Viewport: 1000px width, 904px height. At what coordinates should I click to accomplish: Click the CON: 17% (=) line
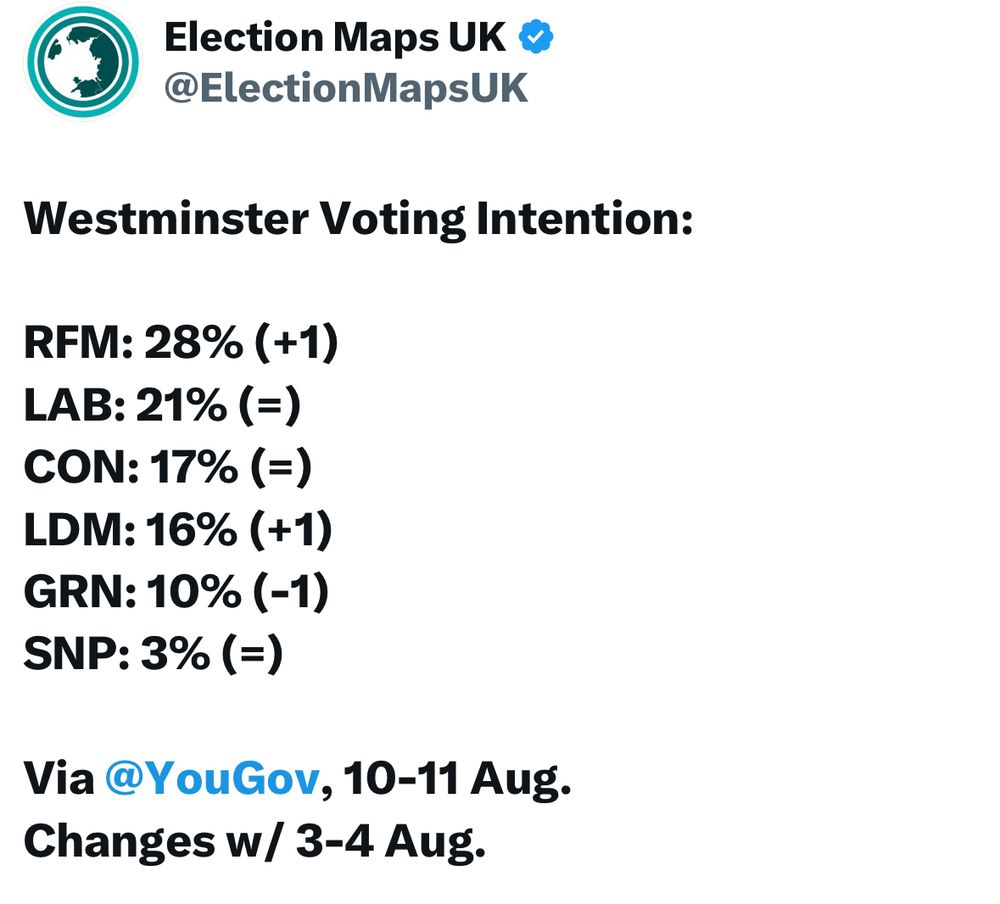coord(168,467)
